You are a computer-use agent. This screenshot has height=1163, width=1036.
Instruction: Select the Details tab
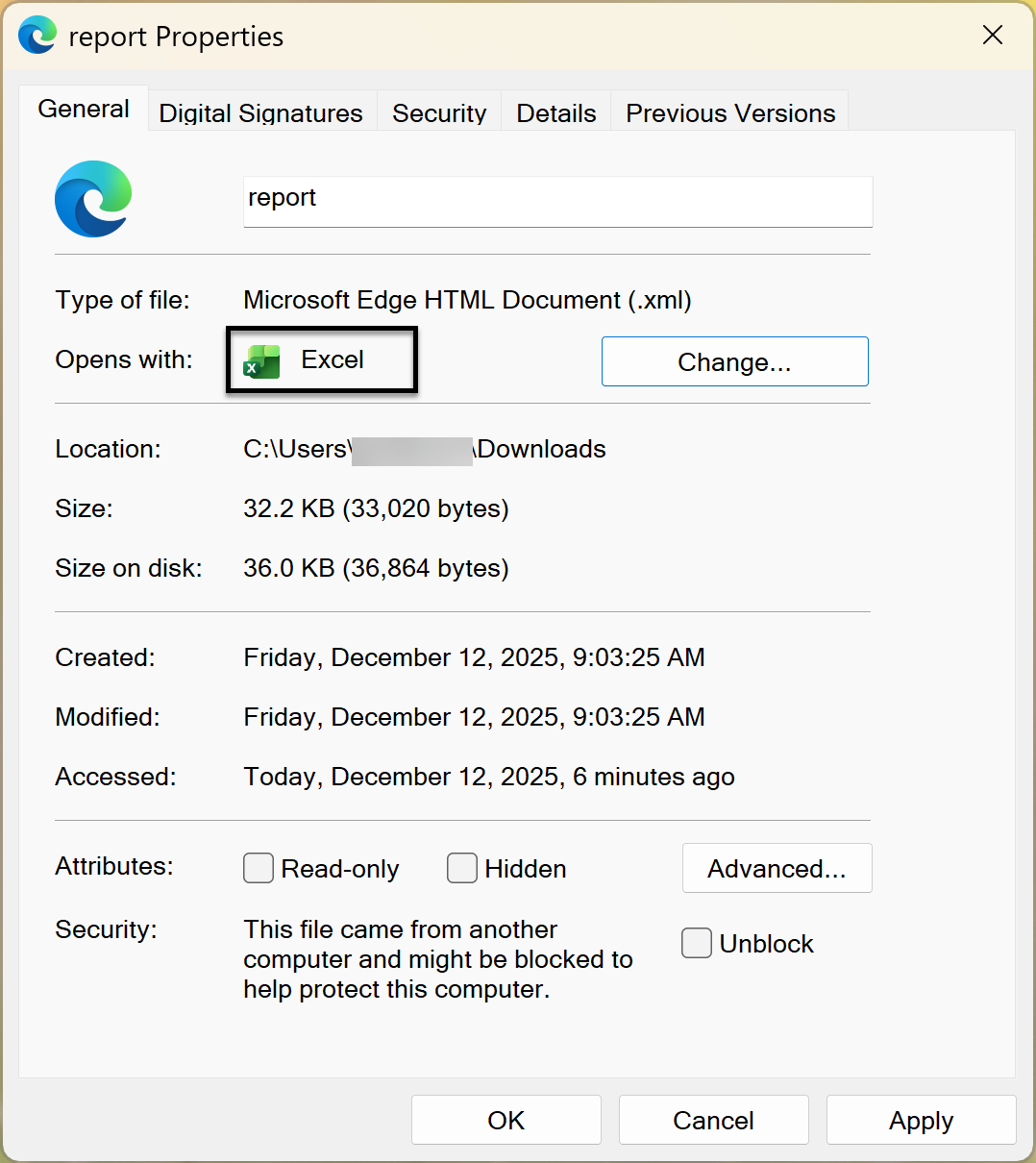[555, 113]
